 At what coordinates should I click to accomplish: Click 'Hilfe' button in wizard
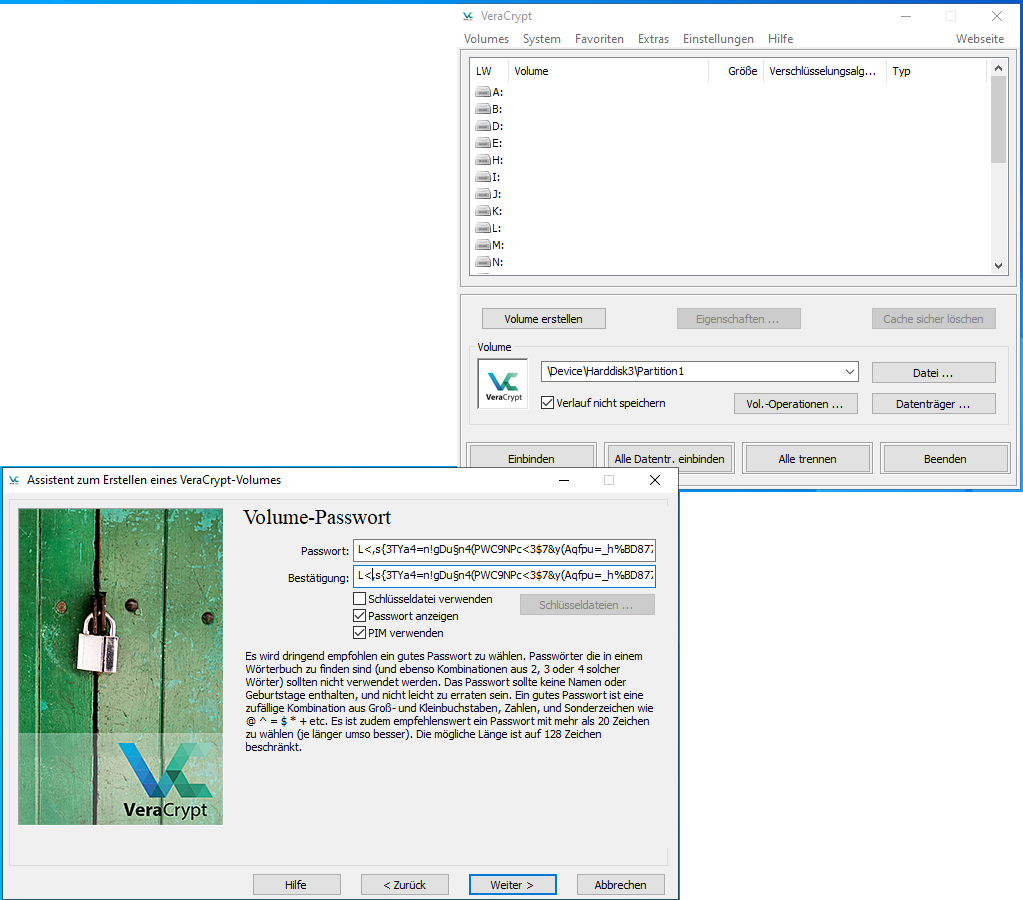pos(296,884)
